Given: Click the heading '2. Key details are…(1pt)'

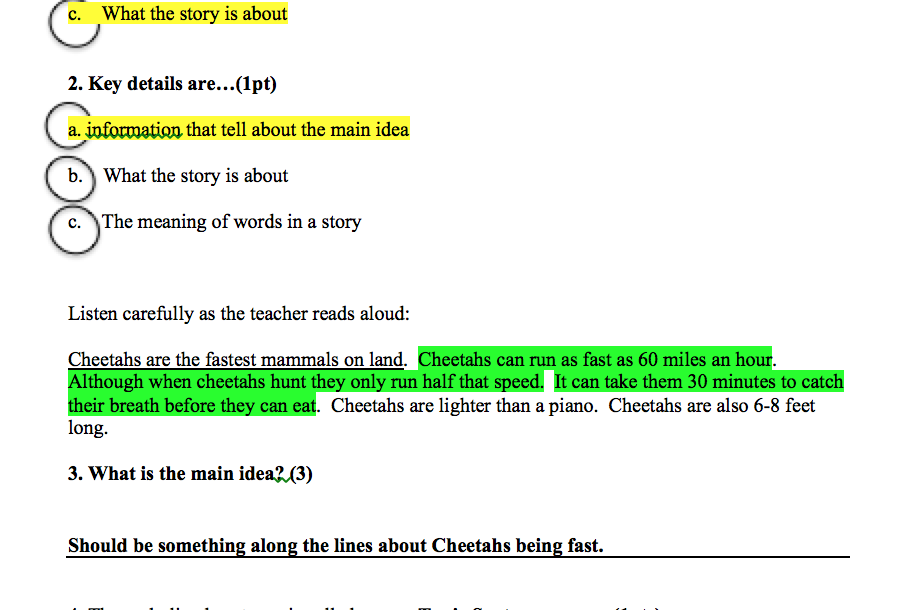Looking at the screenshot, I should pyautogui.click(x=172, y=84).
